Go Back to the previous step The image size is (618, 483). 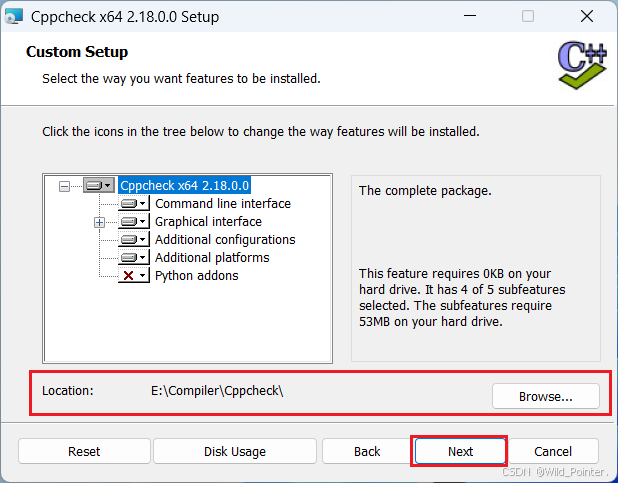[367, 451]
